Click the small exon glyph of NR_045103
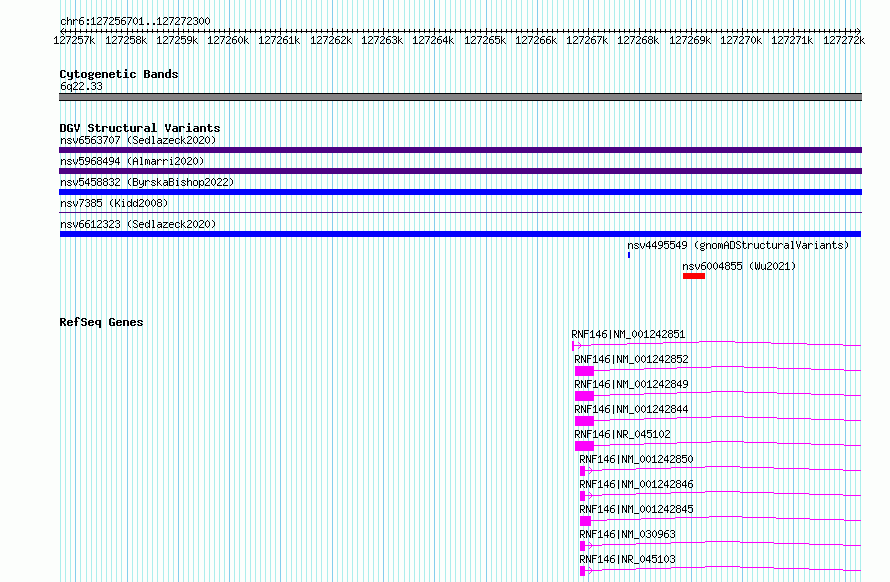Image resolution: width=890 pixels, height=582 pixels. (582, 571)
